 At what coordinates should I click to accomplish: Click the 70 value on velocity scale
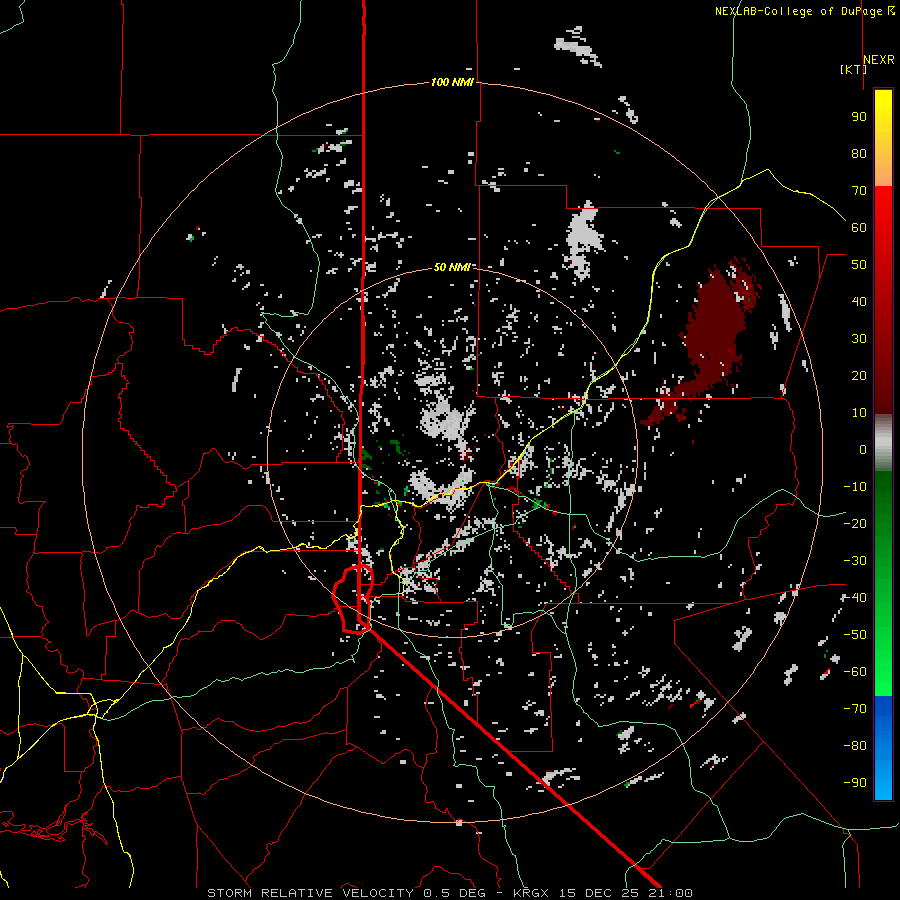point(859,191)
